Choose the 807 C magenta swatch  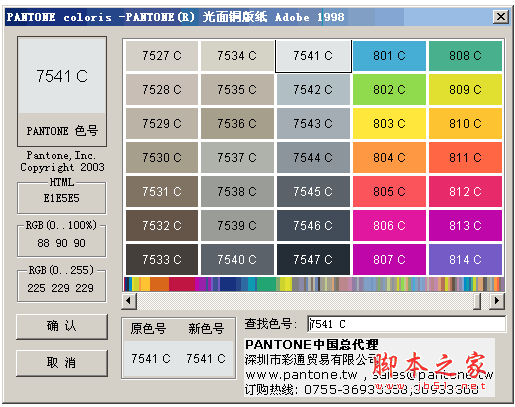(x=389, y=260)
